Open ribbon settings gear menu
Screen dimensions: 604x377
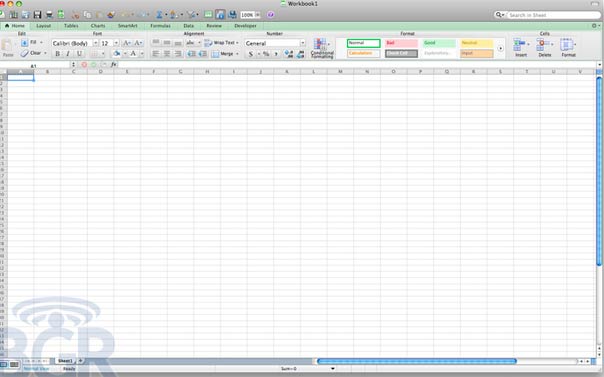(x=595, y=26)
